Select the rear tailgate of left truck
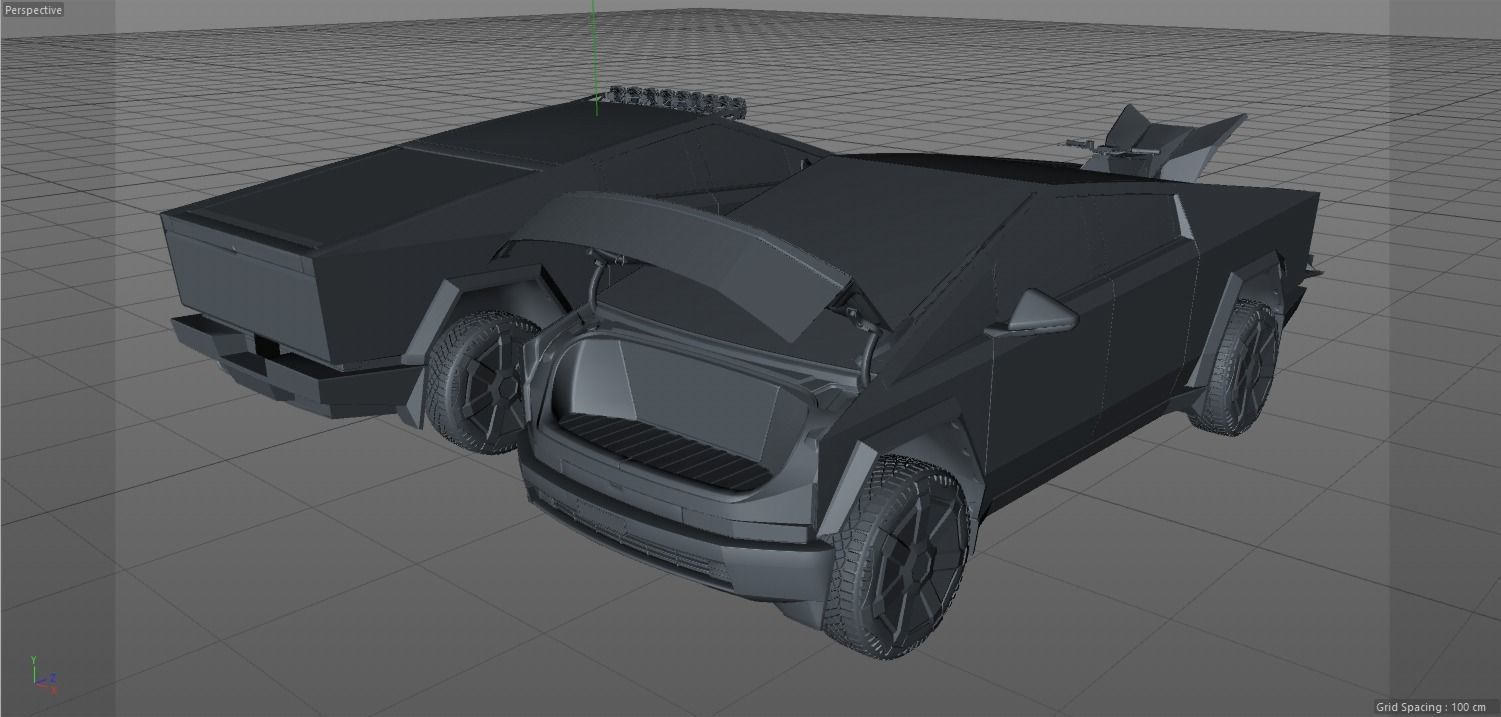 coord(245,285)
